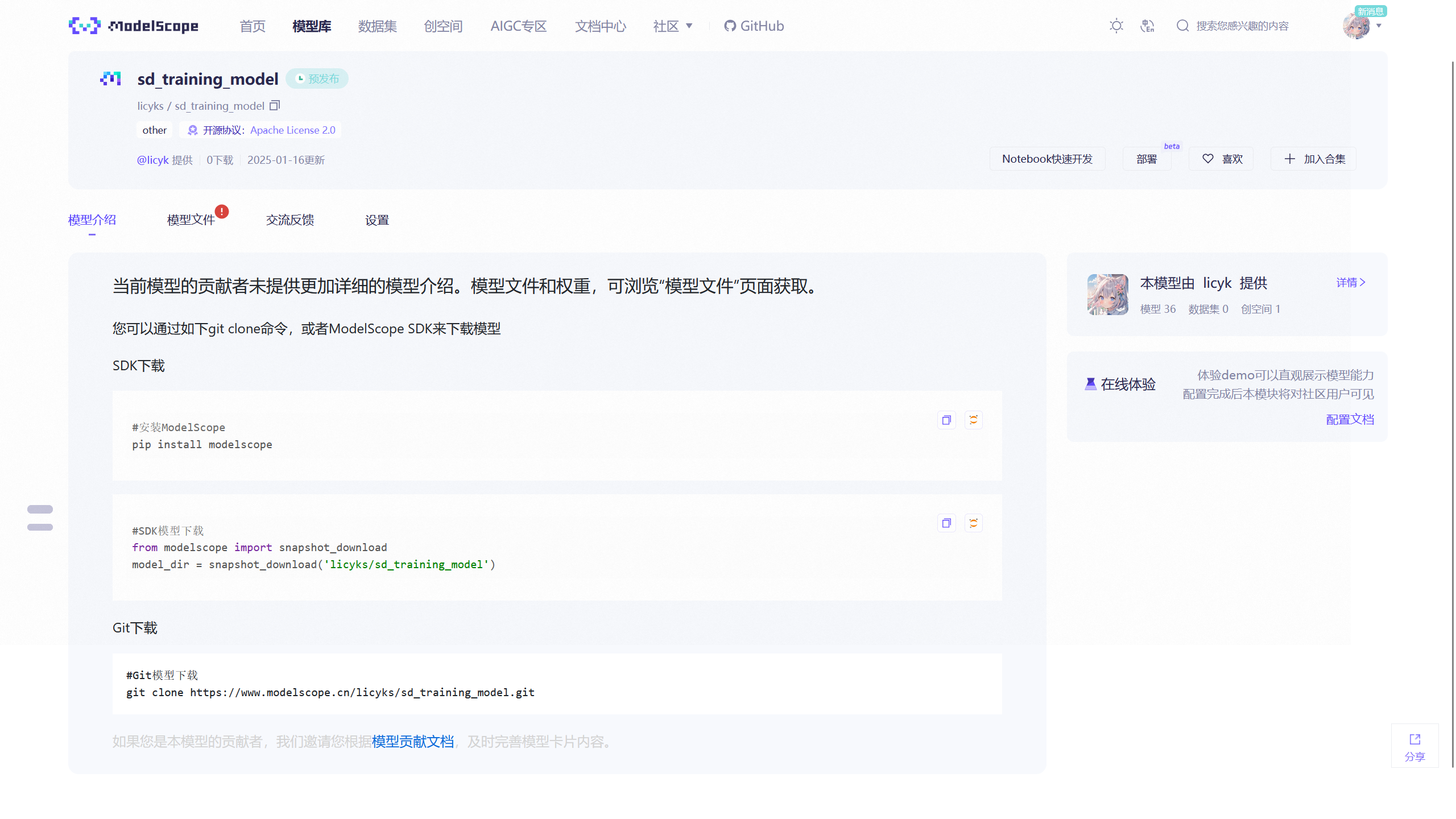Click the Notebook快速开发 button
The image size is (1456, 819).
pyautogui.click(x=1047, y=159)
